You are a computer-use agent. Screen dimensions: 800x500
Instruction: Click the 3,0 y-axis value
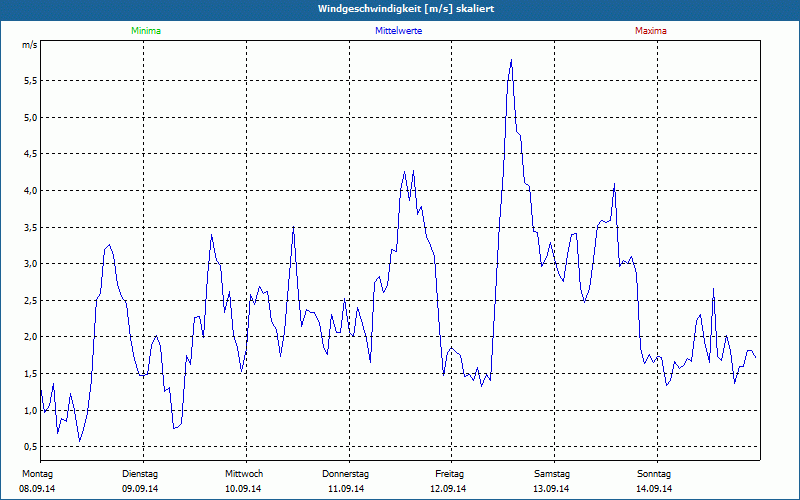31,264
